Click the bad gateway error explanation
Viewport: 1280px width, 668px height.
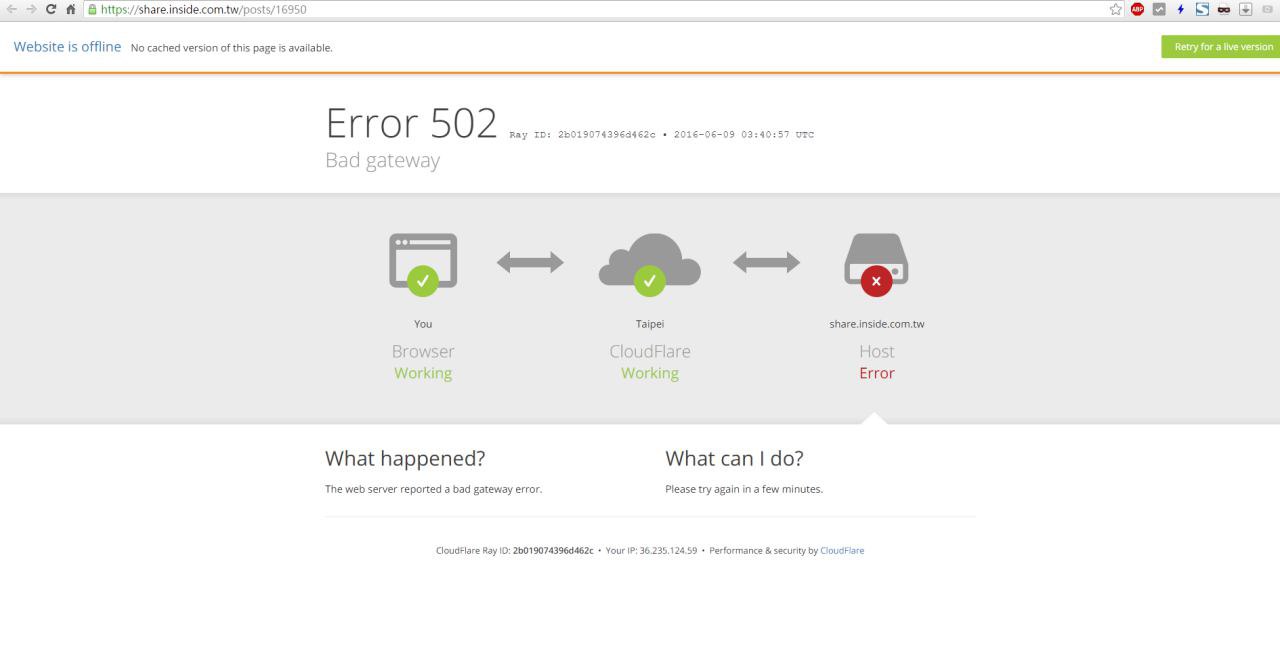point(434,490)
